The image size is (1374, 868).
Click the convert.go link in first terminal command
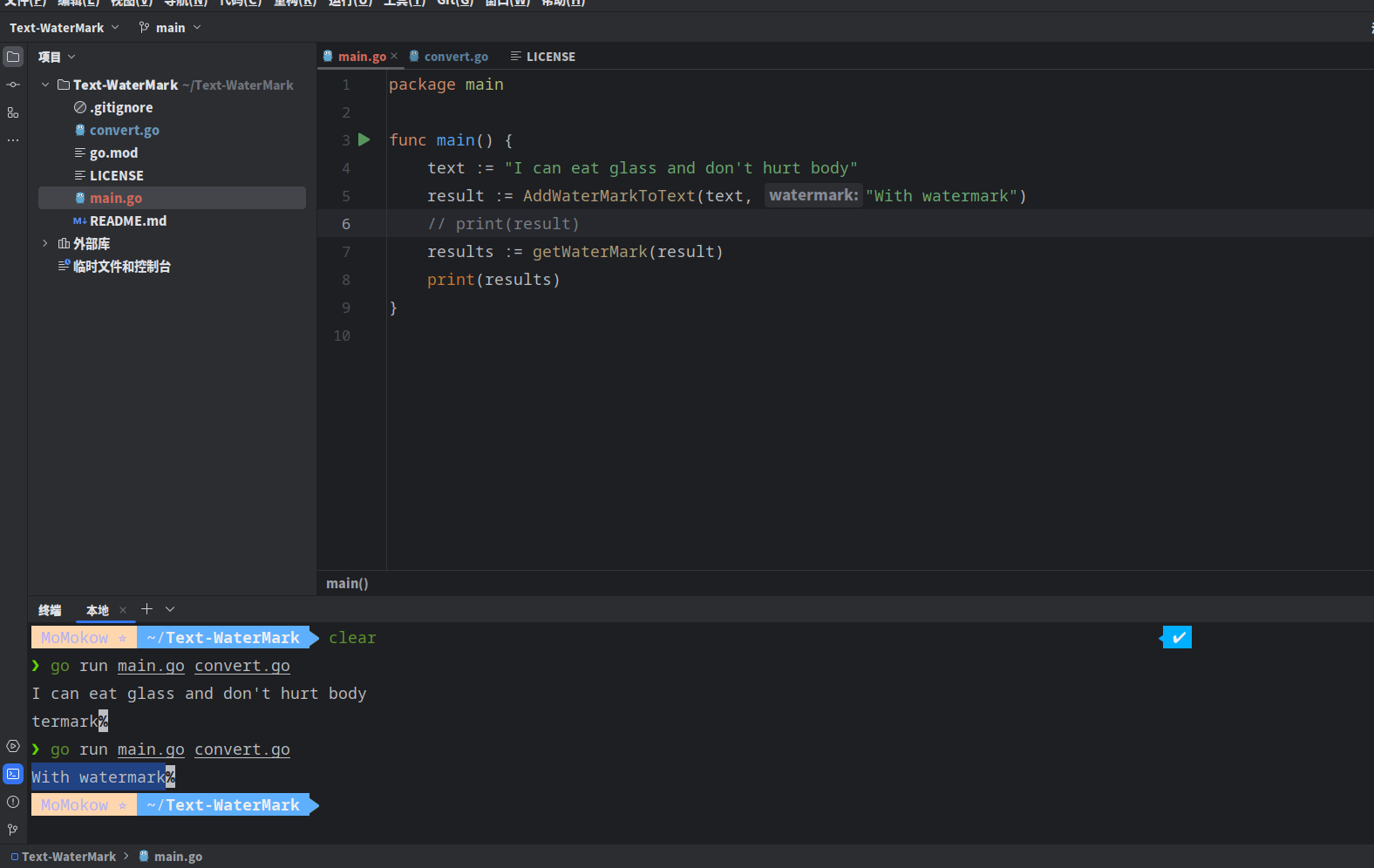tap(242, 666)
